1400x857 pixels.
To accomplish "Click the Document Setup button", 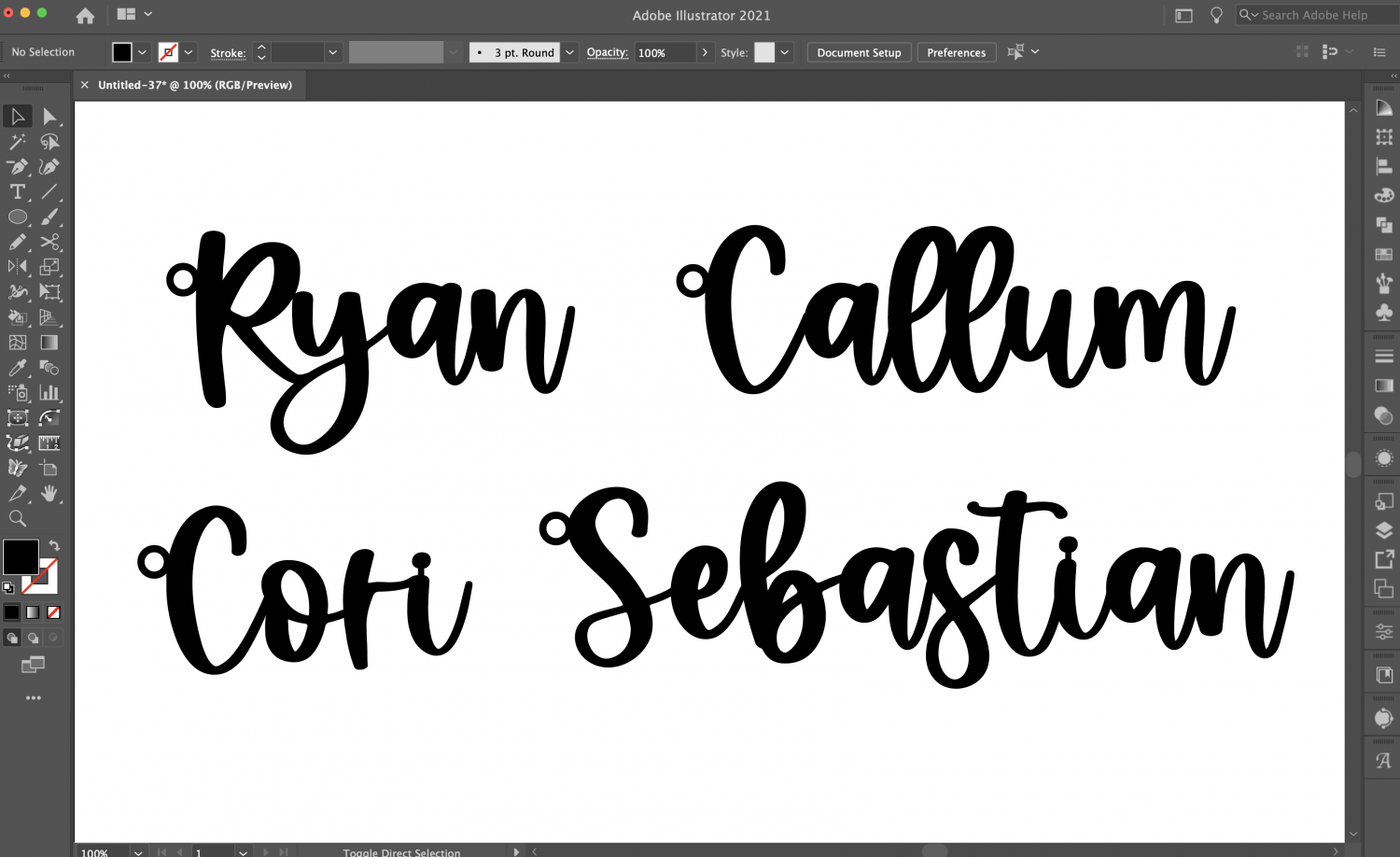I will pyautogui.click(x=859, y=52).
